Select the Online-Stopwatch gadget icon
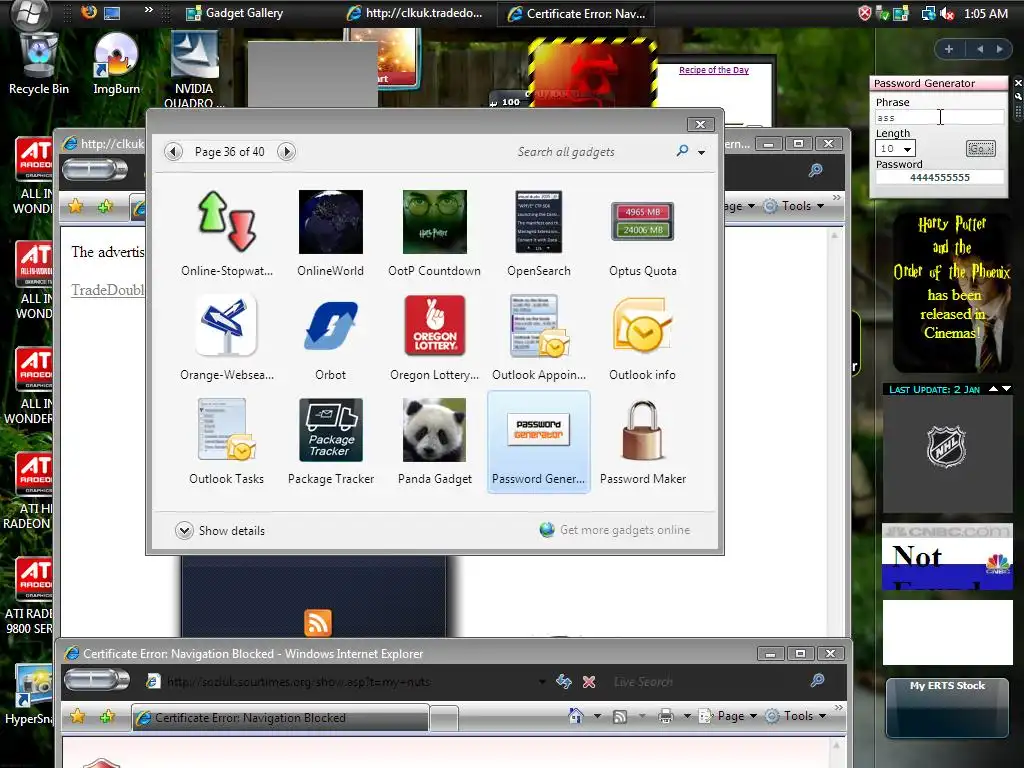Viewport: 1024px width, 768px height. [227, 222]
